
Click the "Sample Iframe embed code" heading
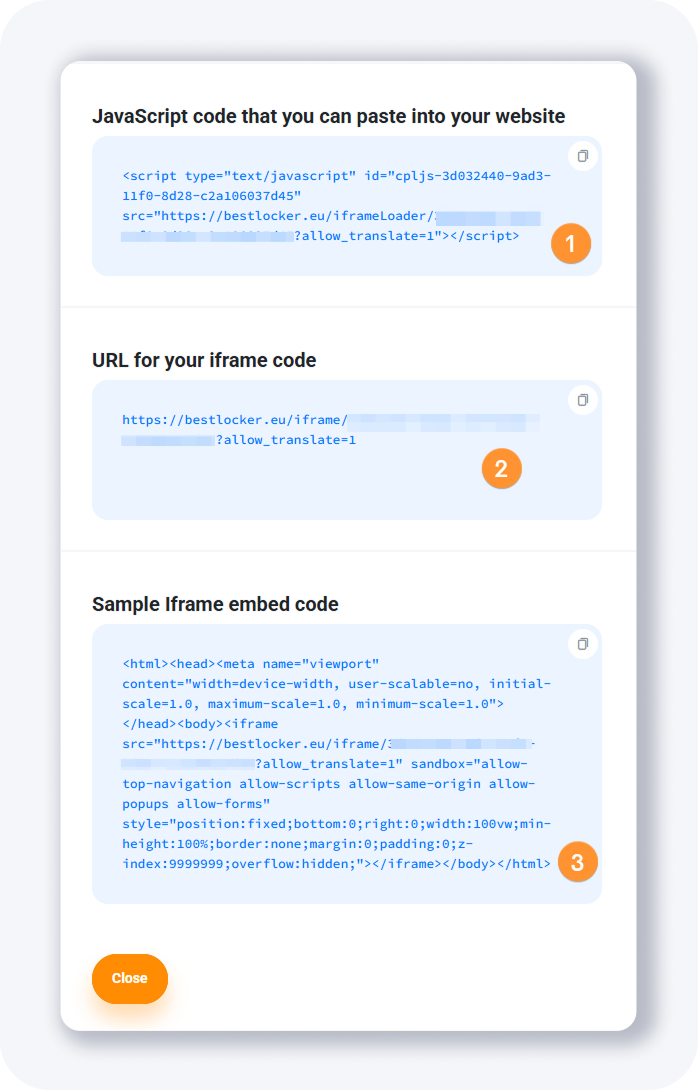click(215, 604)
